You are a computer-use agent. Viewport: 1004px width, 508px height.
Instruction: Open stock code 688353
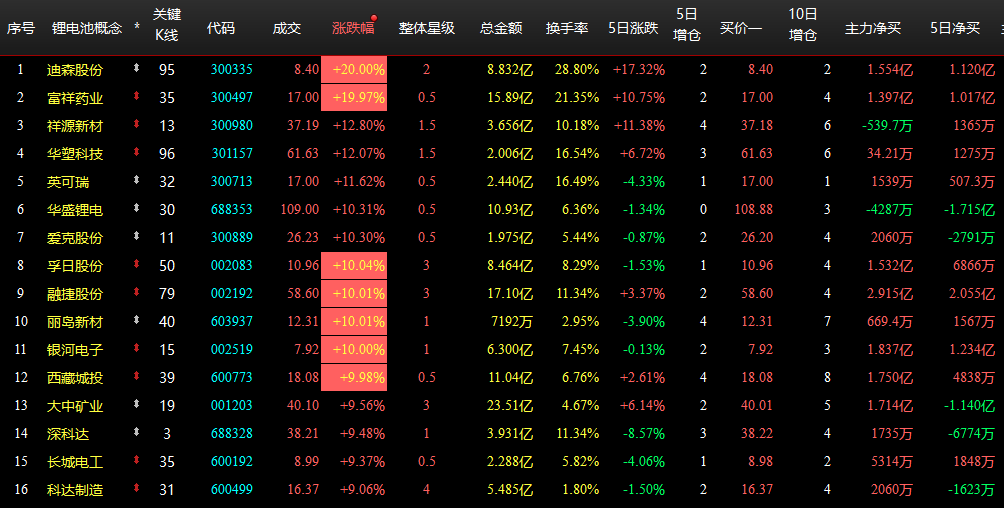pyautogui.click(x=232, y=209)
